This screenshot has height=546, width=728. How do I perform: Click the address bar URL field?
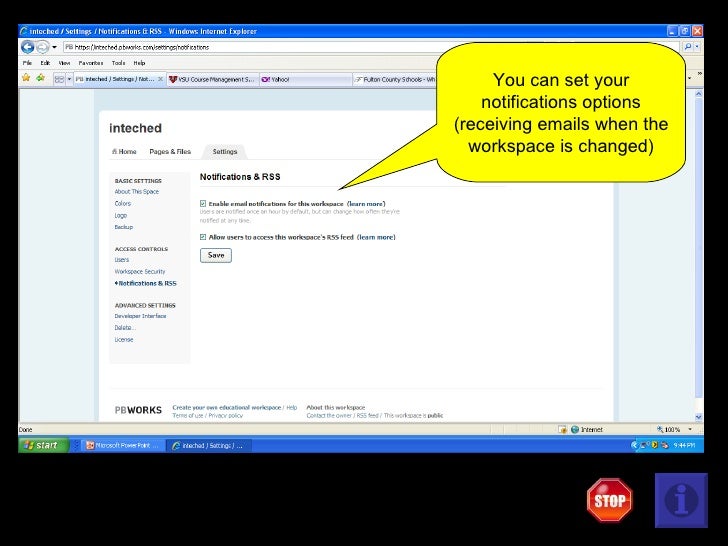coord(251,47)
